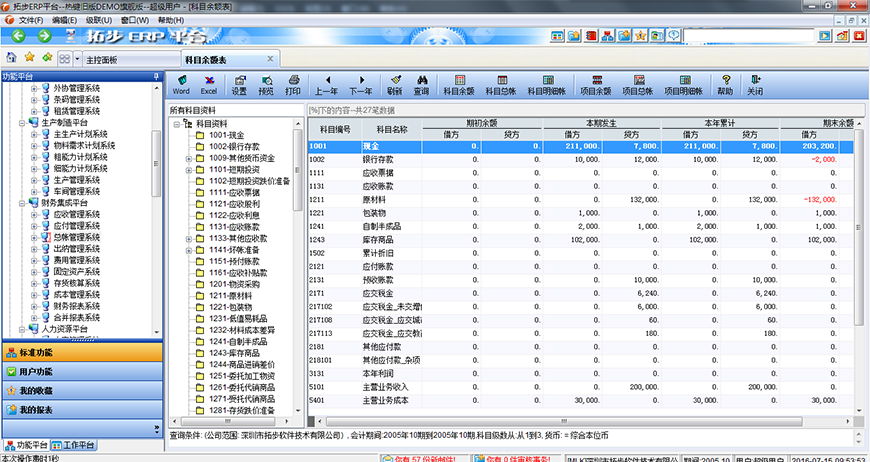Refresh data with the 刷新 icon

394,84
